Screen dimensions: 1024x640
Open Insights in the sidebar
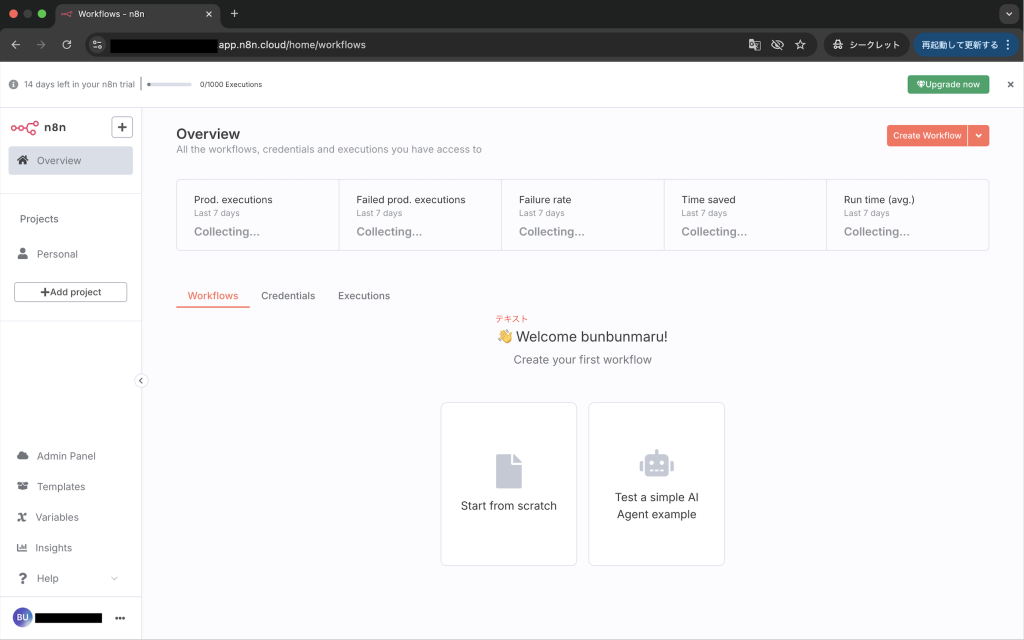pyautogui.click(x=54, y=548)
